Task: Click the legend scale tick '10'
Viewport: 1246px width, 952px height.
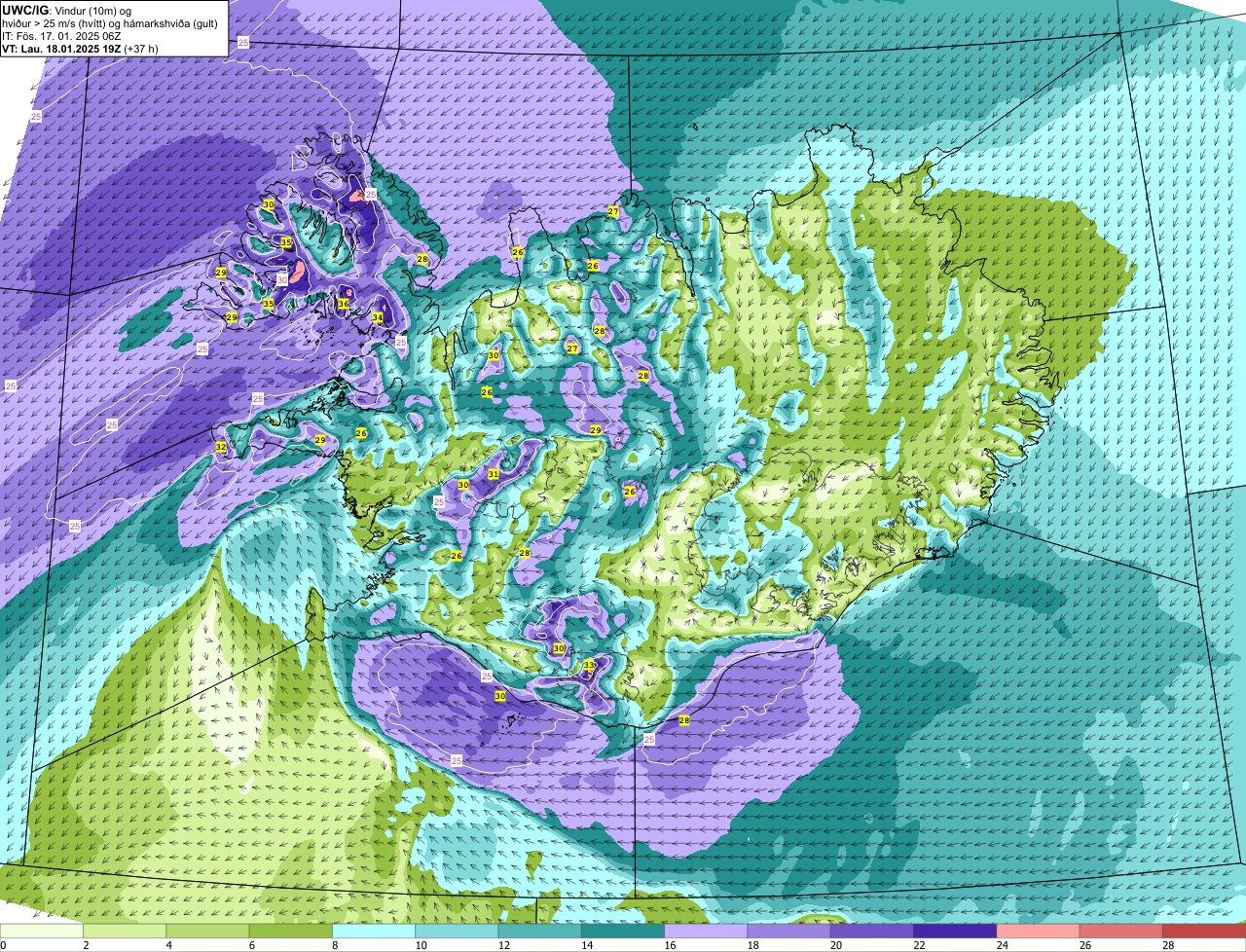Action: click(x=421, y=945)
